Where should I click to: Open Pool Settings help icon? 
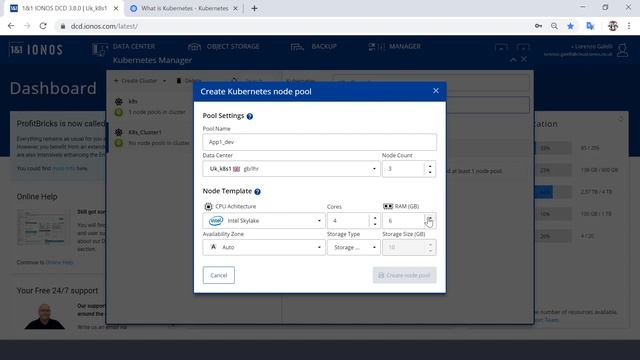pos(250,116)
